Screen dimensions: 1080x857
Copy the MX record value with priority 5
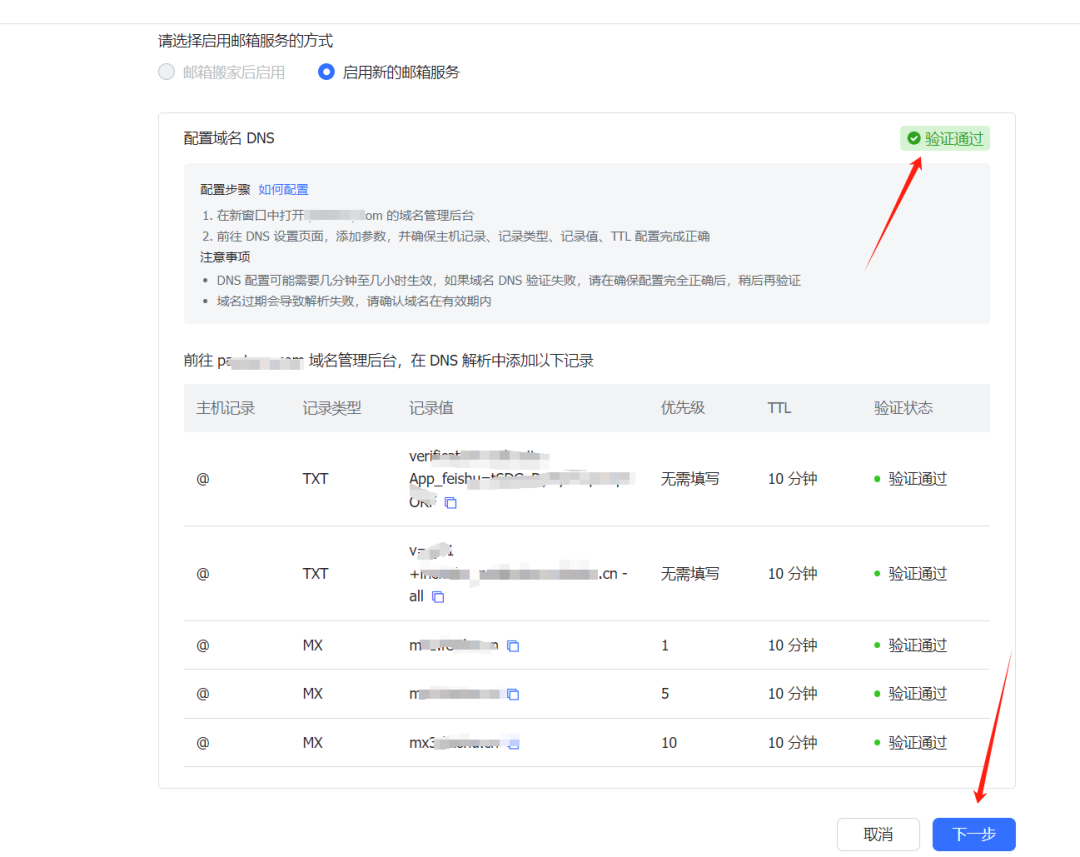click(513, 694)
